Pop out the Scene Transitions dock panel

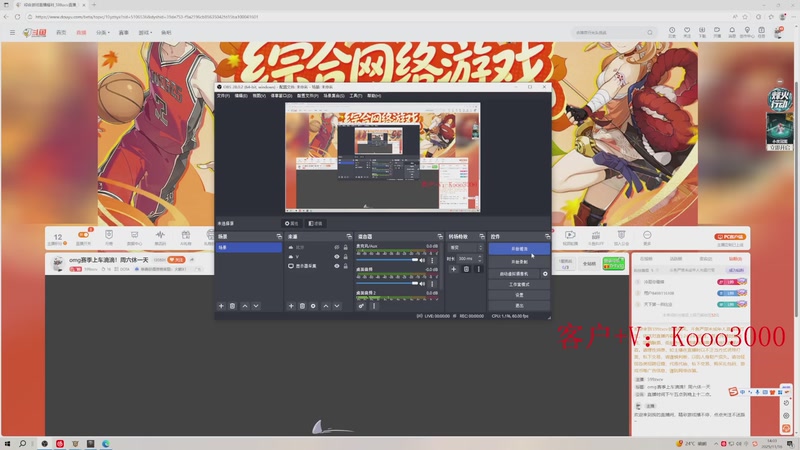482,237
